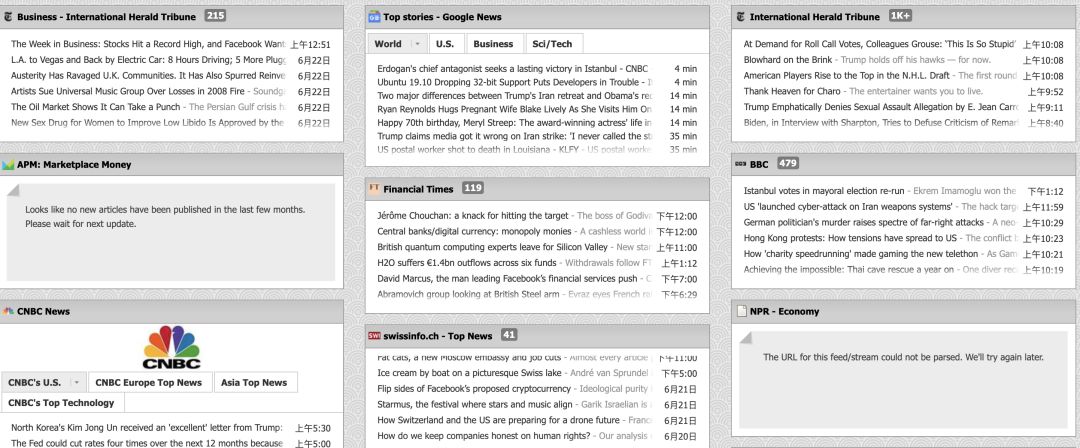Screen dimensions: 1080x448
Task: Open 'Blowhard on the Brink' article
Action: [x=787, y=60]
